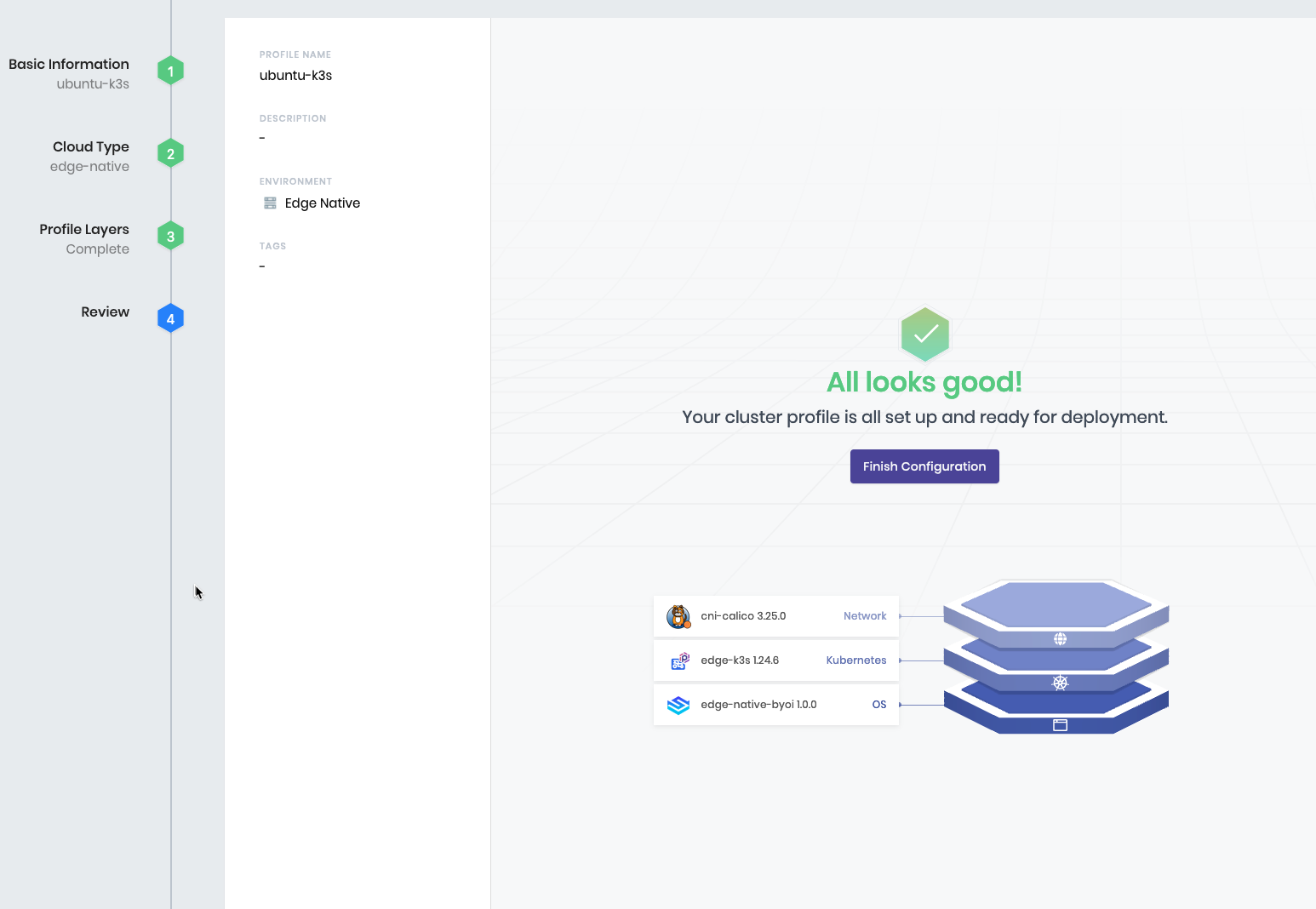Select the edge-k3s 1.24.6 layer row
Image resolution: width=1316 pixels, height=909 pixels.
775,660
